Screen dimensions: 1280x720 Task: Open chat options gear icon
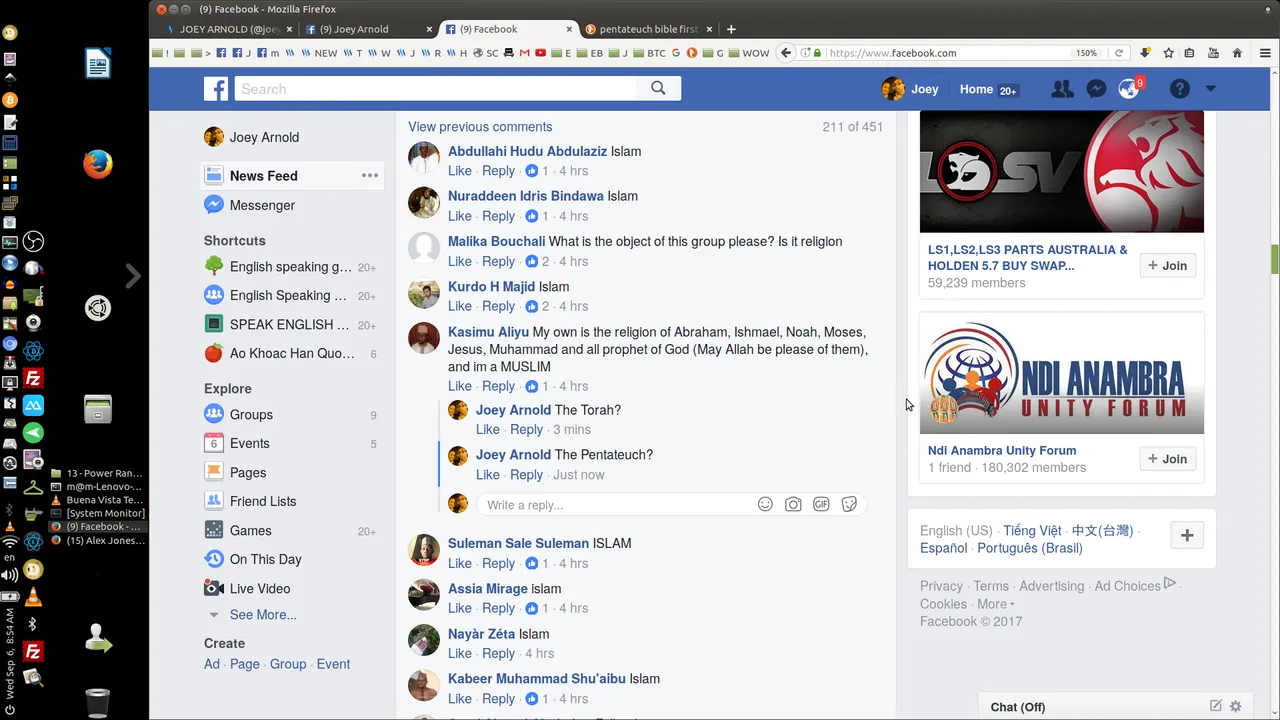click(1236, 706)
